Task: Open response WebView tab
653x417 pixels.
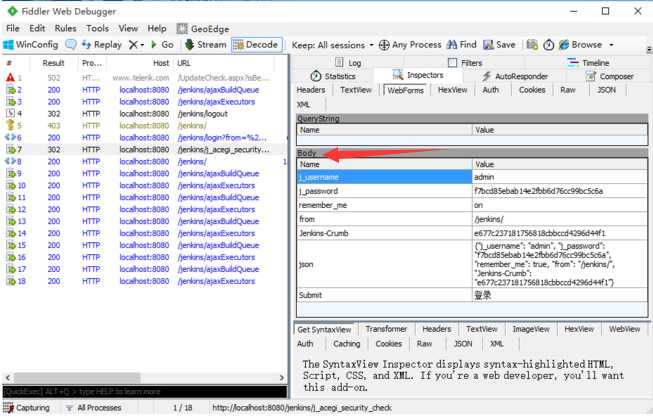Action: tap(624, 329)
